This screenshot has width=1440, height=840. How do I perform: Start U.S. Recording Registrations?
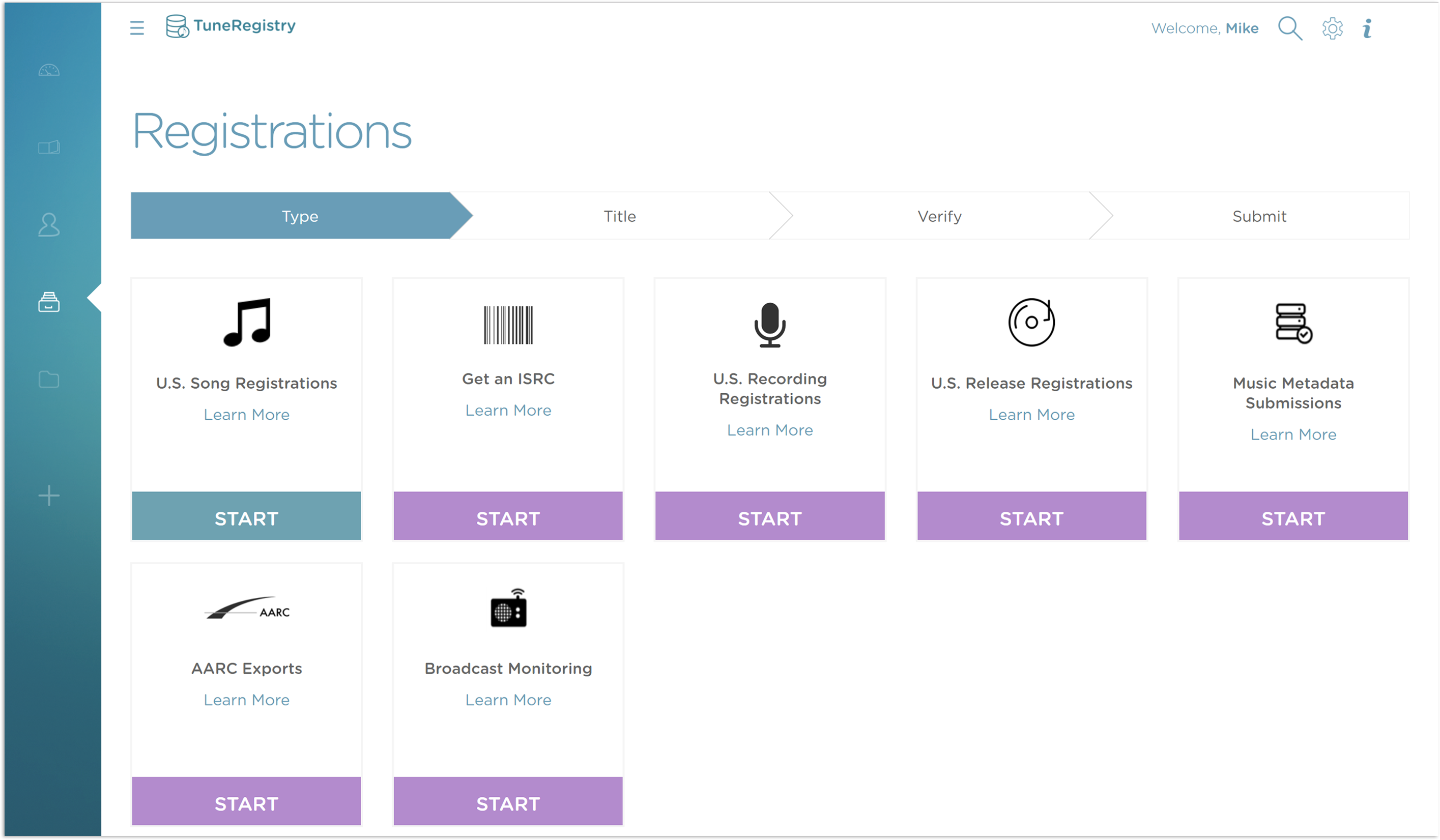click(x=770, y=516)
